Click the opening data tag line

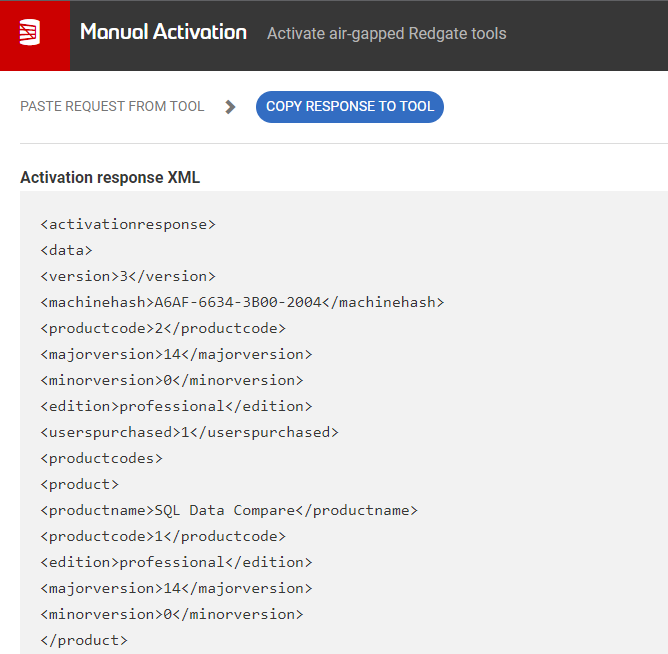click(66, 250)
